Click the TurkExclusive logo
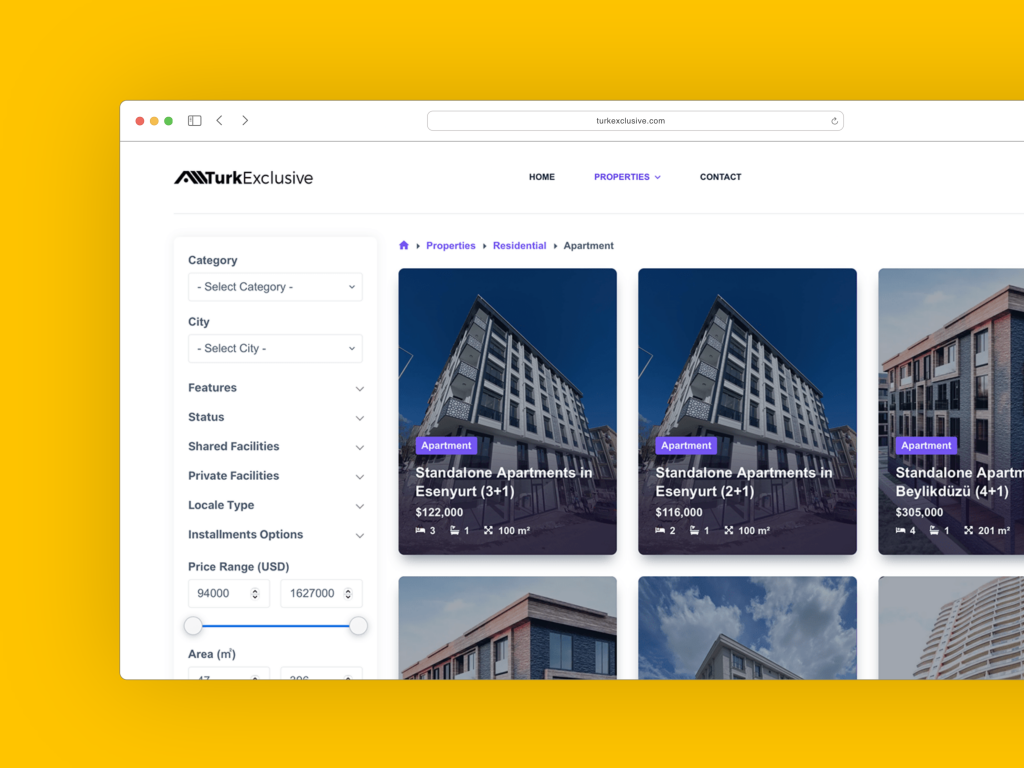The image size is (1024, 768). point(243,178)
